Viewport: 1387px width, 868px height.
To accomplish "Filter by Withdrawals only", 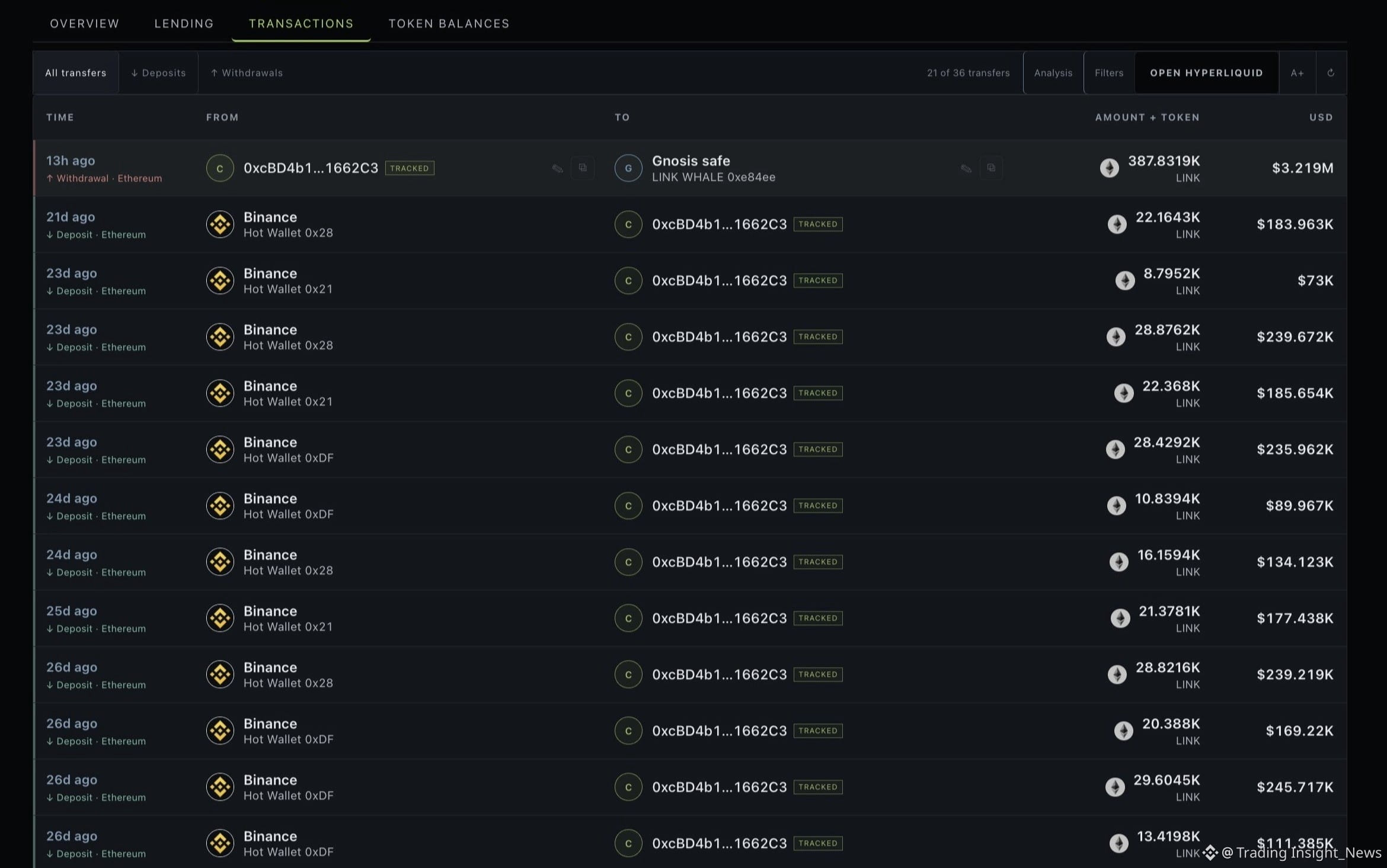I will click(x=247, y=73).
